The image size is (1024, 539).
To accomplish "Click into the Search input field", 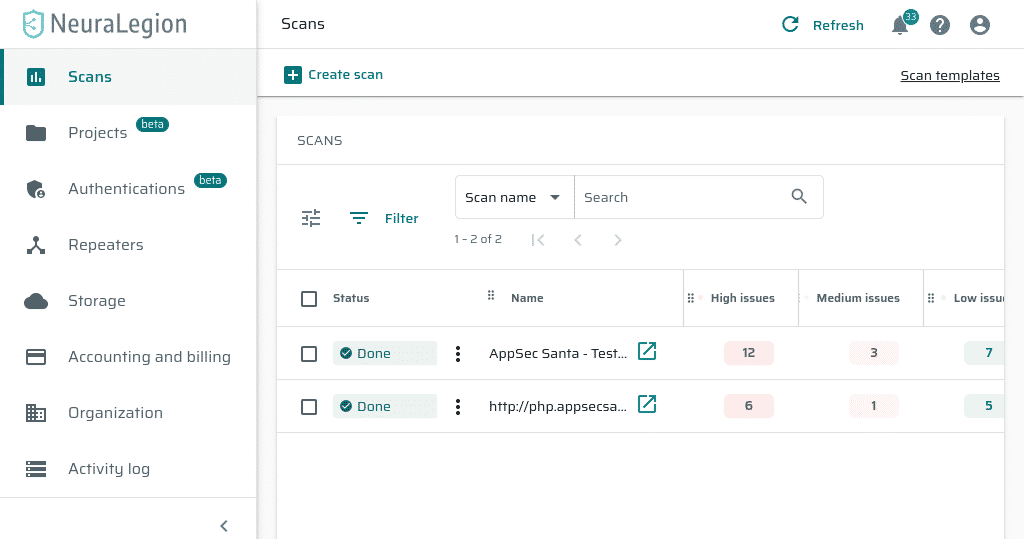I will [x=682, y=197].
